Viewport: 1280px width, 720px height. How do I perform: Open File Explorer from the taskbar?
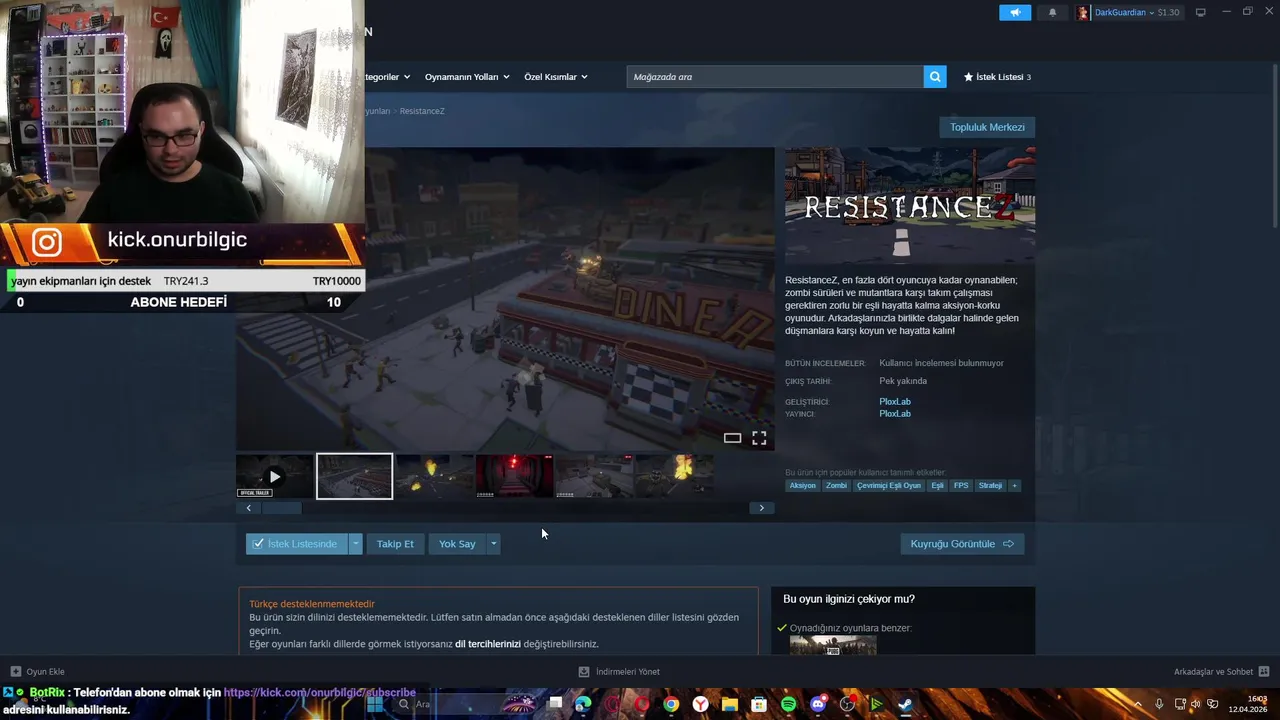tap(730, 704)
